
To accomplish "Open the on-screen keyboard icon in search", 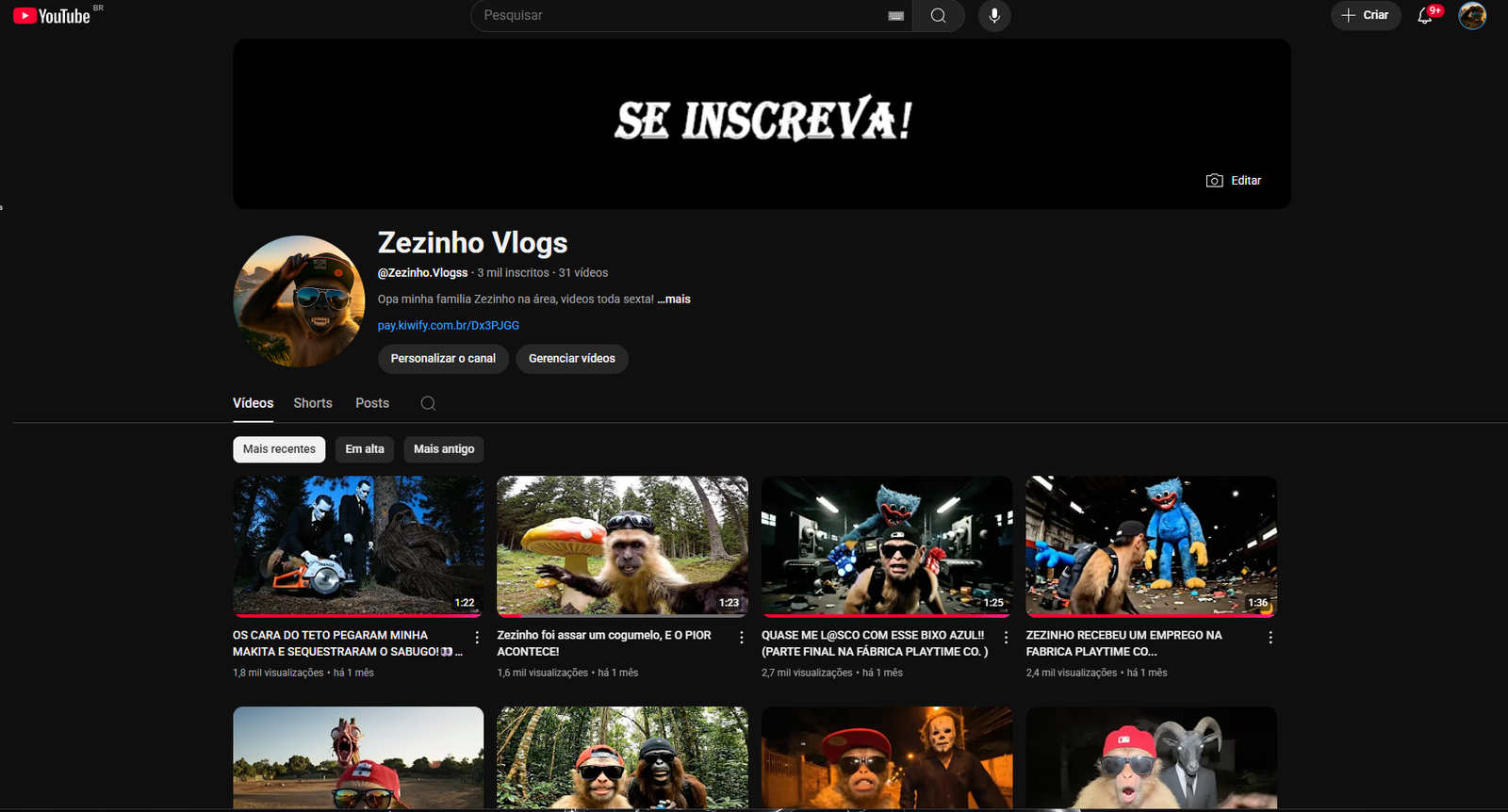I will [896, 16].
